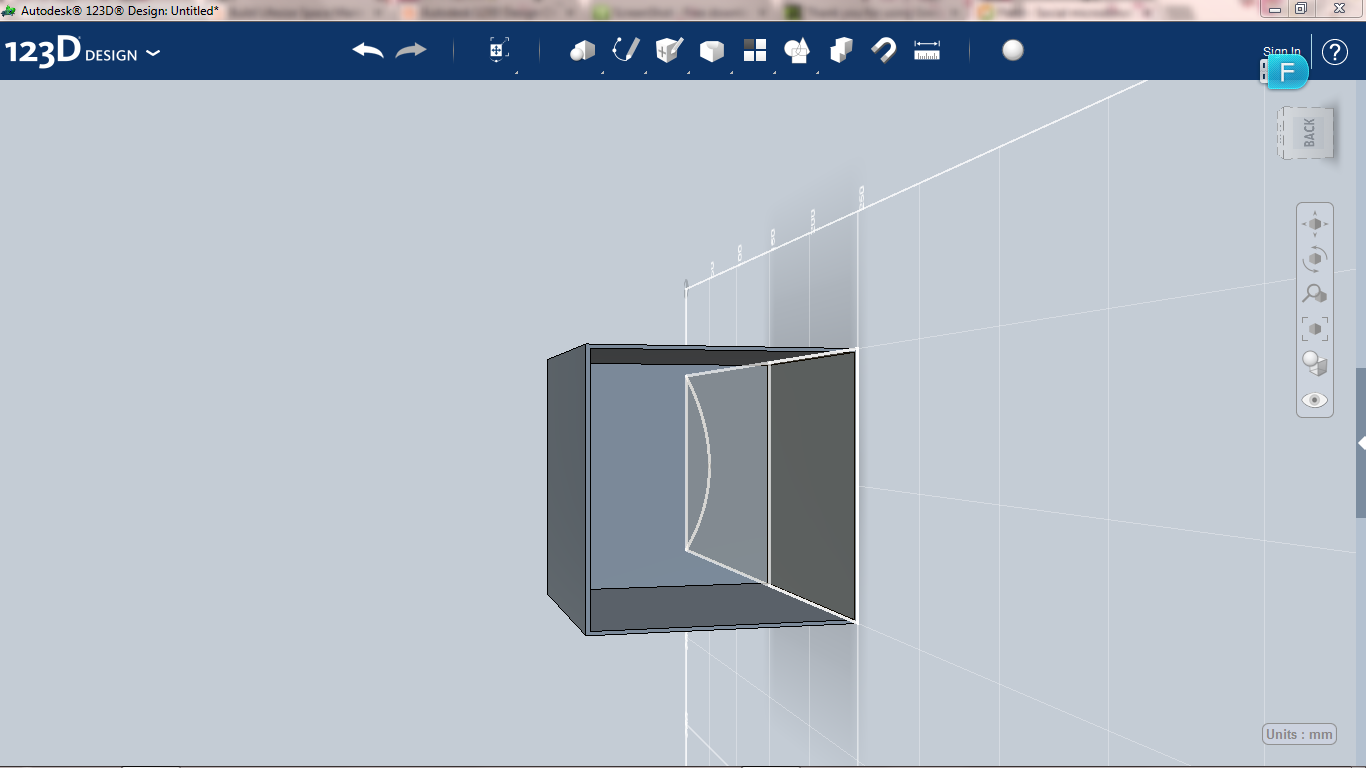
Task: Activate the Snap magnet tool
Action: [884, 50]
